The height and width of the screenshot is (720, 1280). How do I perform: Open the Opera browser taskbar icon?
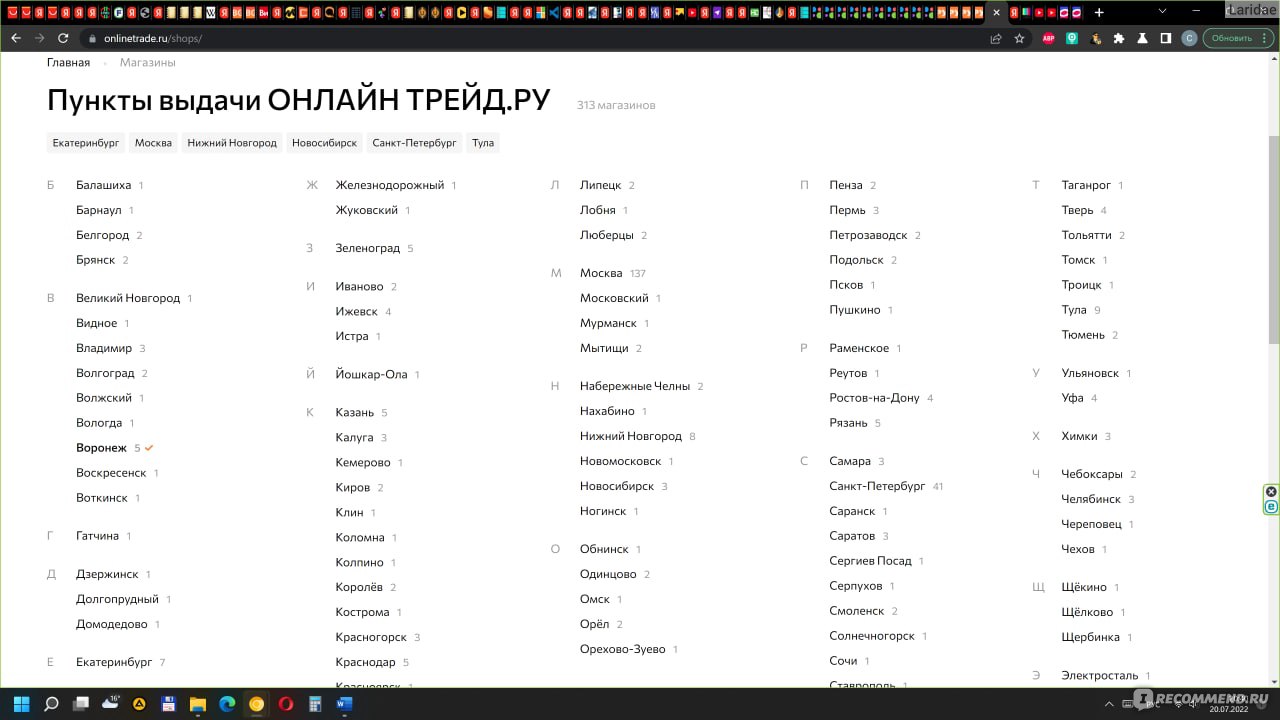286,704
